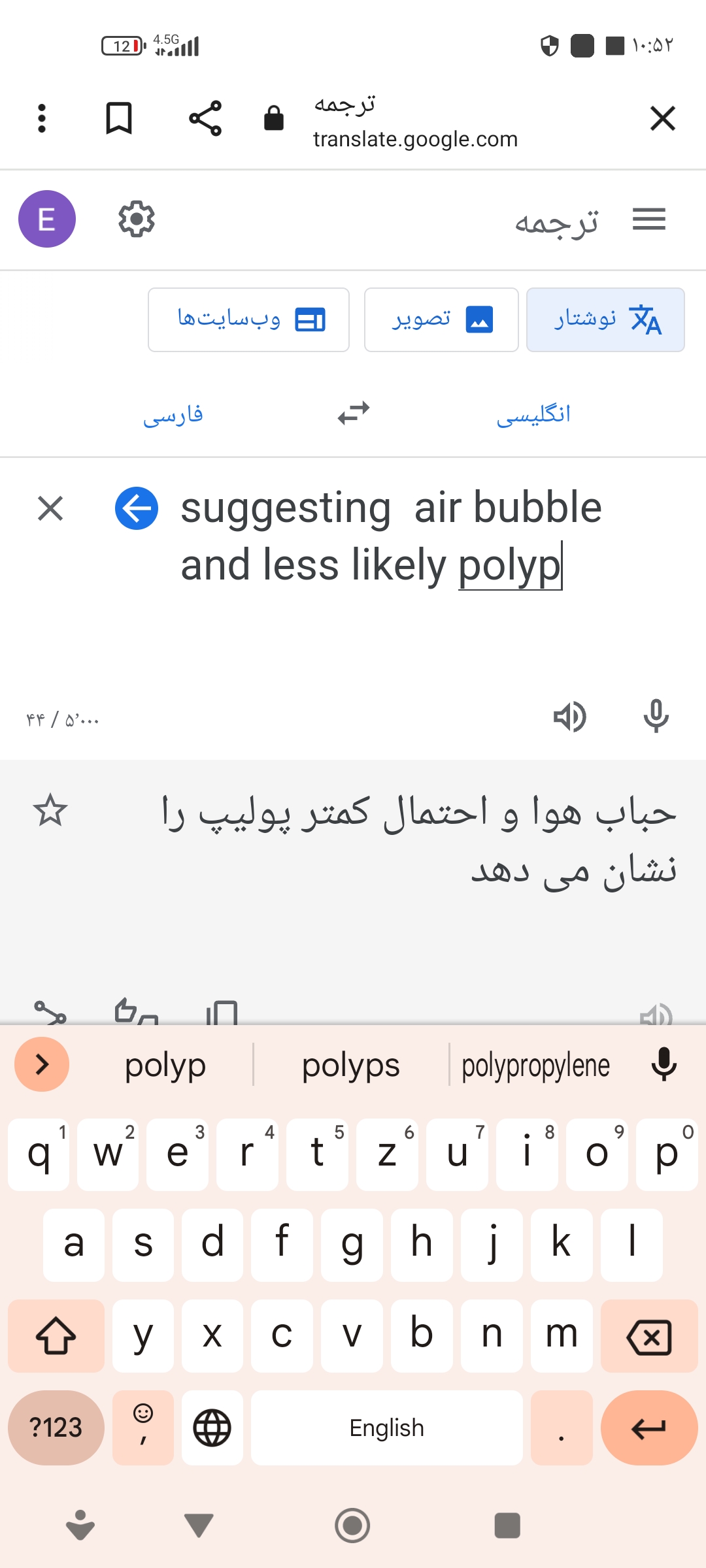
Task: Open the hamburger main menu
Action: (x=648, y=220)
